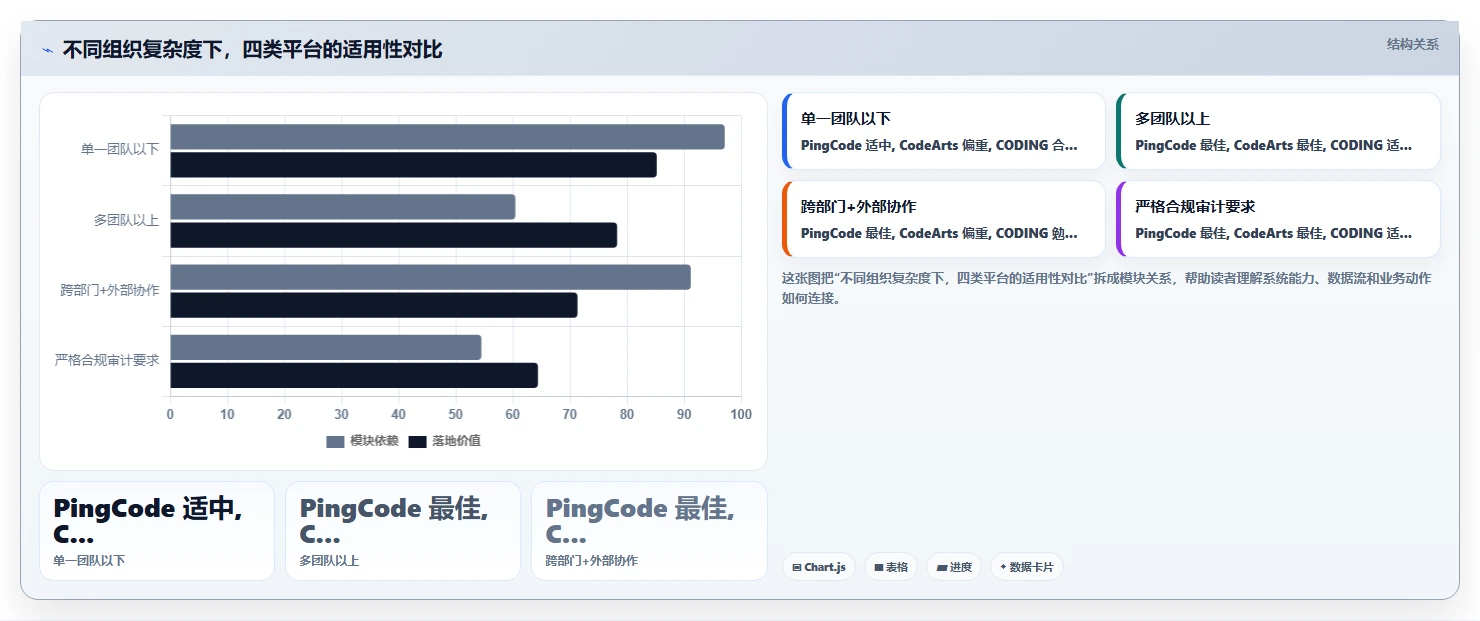Select the bottom stat card captioned 单一团队以下
The height and width of the screenshot is (621, 1480).
157,531
